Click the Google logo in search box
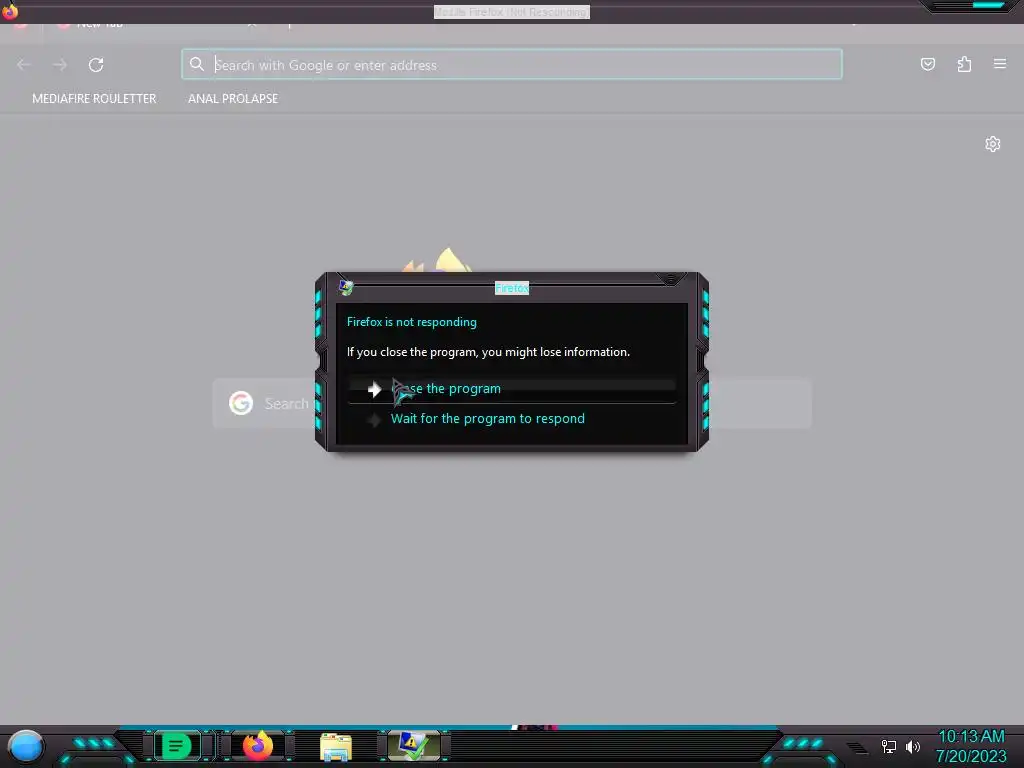Image resolution: width=1024 pixels, height=768 pixels. click(241, 404)
